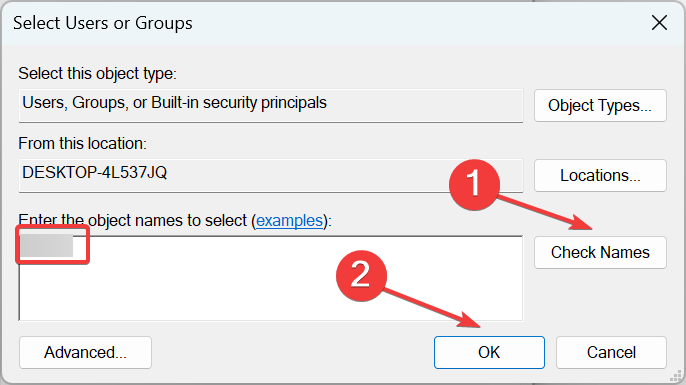Select the blurred name entry in the red box
Viewport: 686px width, 385px height.
[x=47, y=245]
